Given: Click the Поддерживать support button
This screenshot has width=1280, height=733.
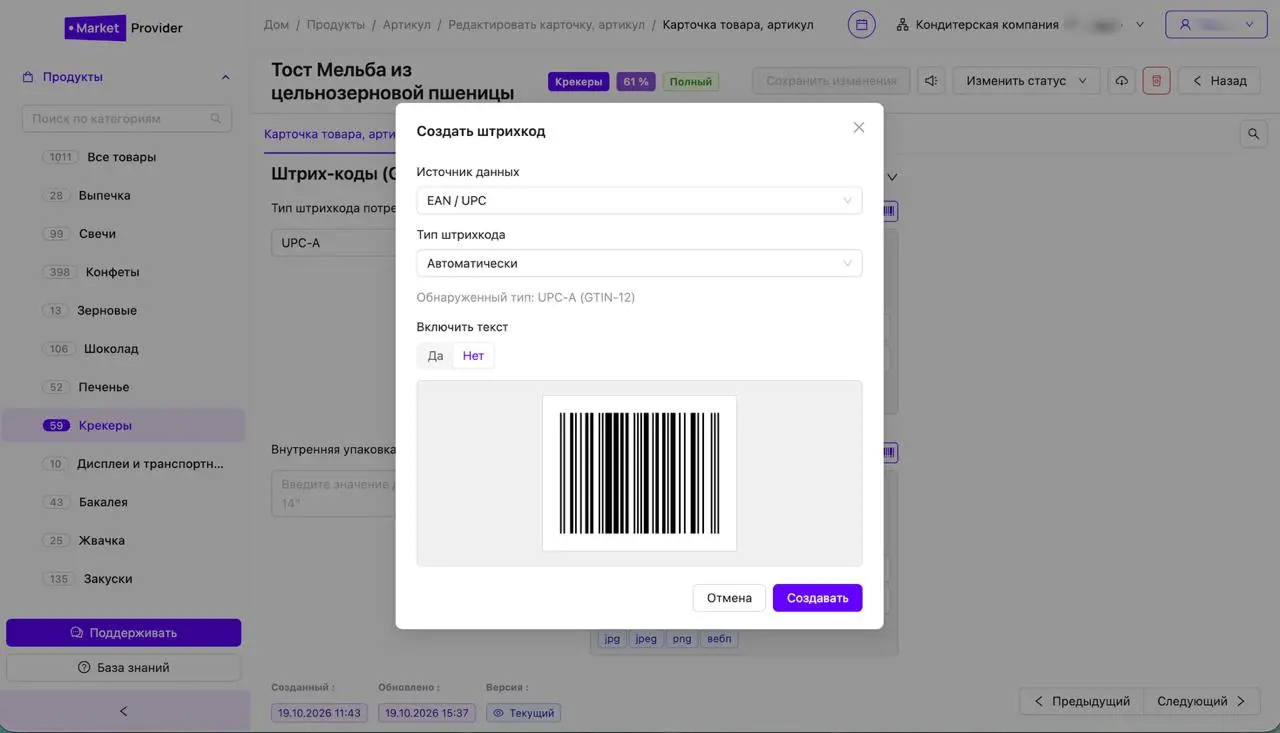Looking at the screenshot, I should tap(123, 633).
